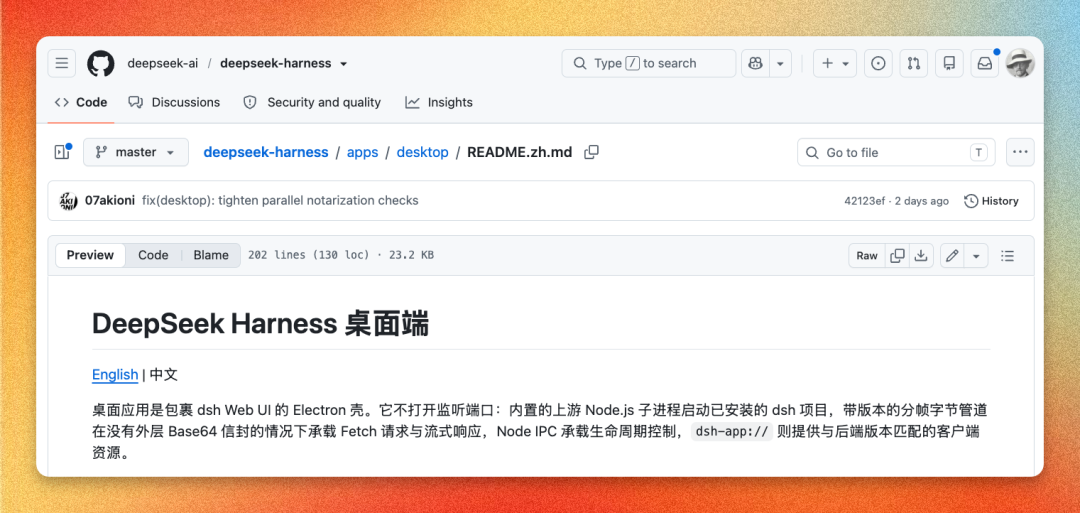This screenshot has height=513, width=1080.
Task: Open the Insights tab
Action: coord(439,103)
